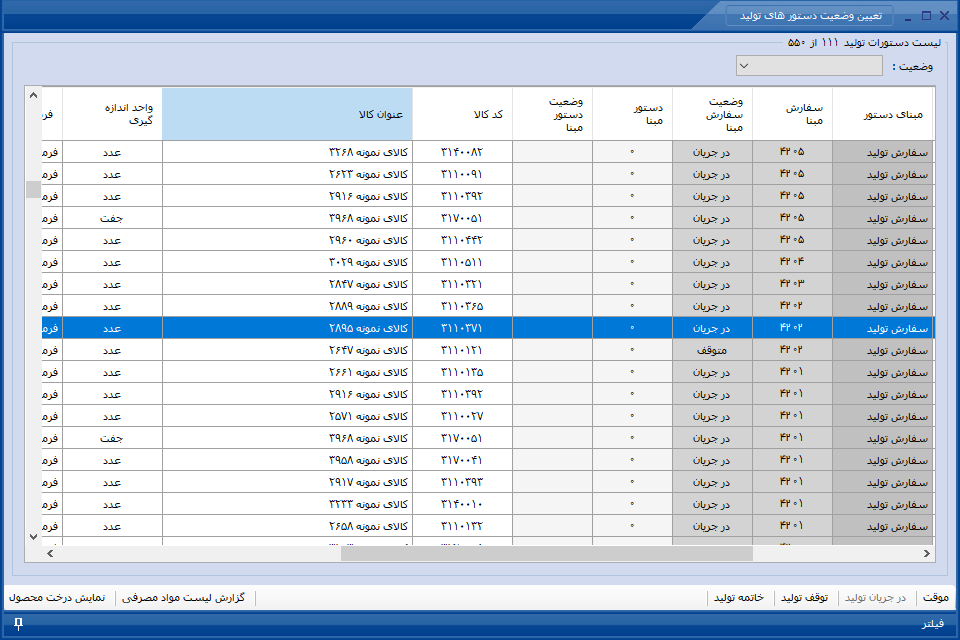
Task: Click the خاتمه تولید button
Action: (x=738, y=597)
